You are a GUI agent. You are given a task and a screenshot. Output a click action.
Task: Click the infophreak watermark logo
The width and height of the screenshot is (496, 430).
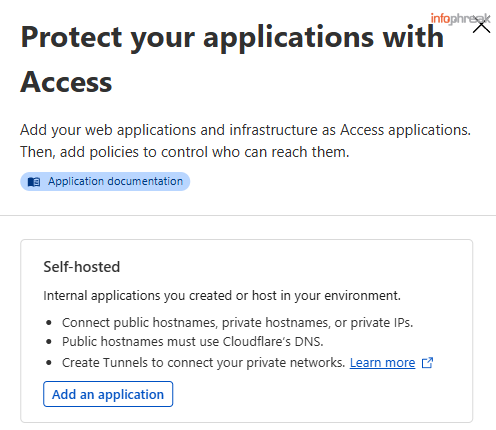pyautogui.click(x=460, y=19)
